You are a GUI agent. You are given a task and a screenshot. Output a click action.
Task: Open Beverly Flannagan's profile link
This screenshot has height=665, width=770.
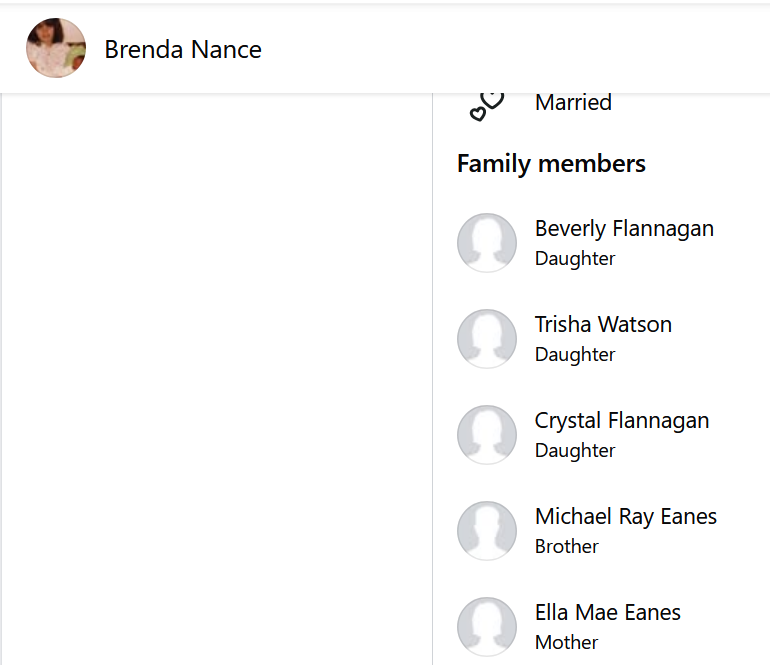(x=624, y=228)
